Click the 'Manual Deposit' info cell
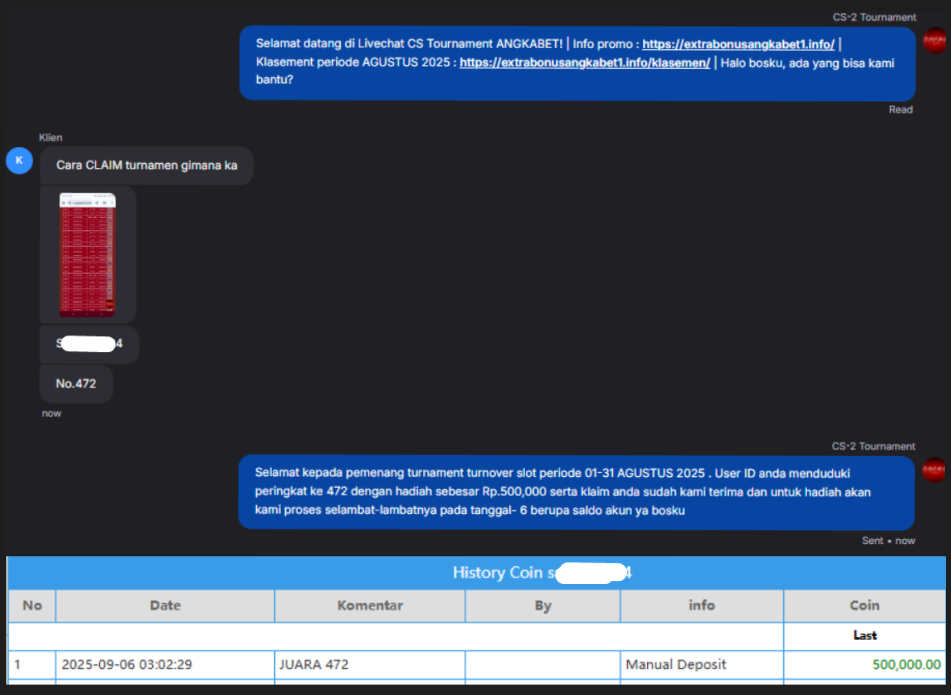Image resolution: width=951 pixels, height=695 pixels. 702,665
